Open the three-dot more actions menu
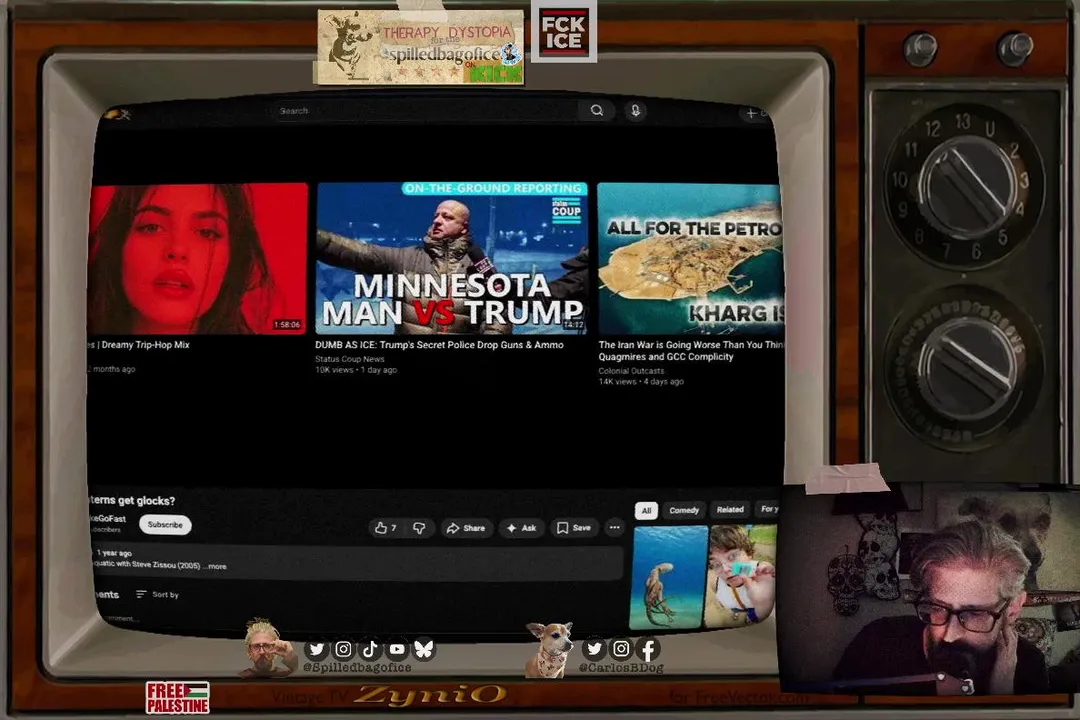The height and width of the screenshot is (720, 1080). 614,528
